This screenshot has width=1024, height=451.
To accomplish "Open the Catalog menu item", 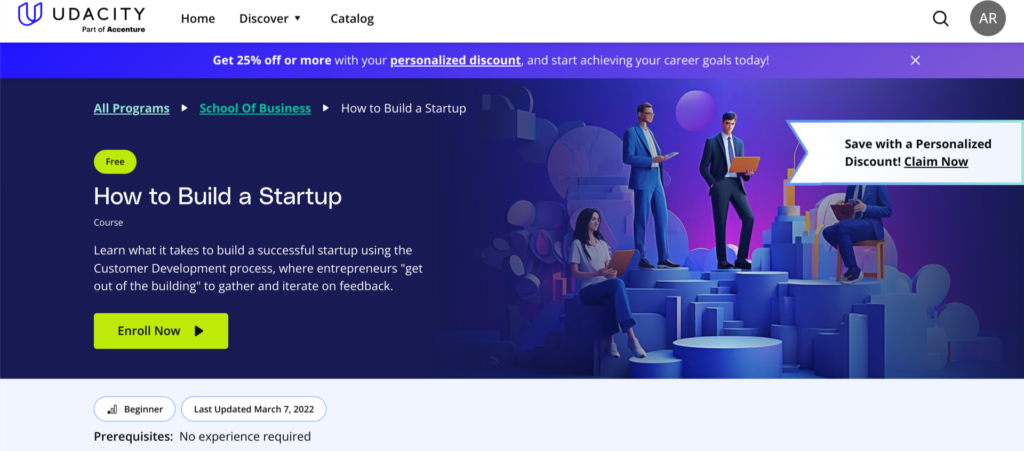I will click(x=352, y=19).
